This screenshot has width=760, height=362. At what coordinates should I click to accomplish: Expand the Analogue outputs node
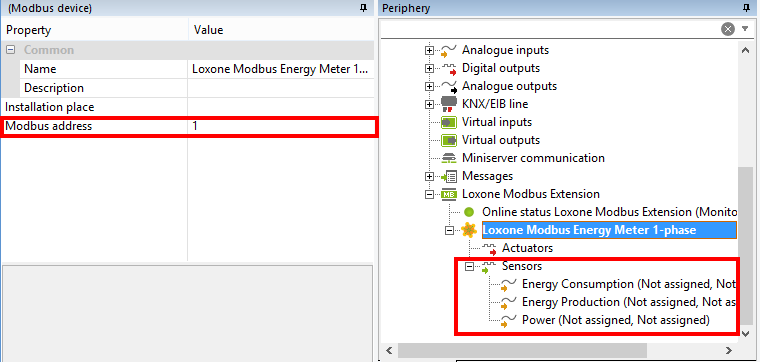coord(428,86)
